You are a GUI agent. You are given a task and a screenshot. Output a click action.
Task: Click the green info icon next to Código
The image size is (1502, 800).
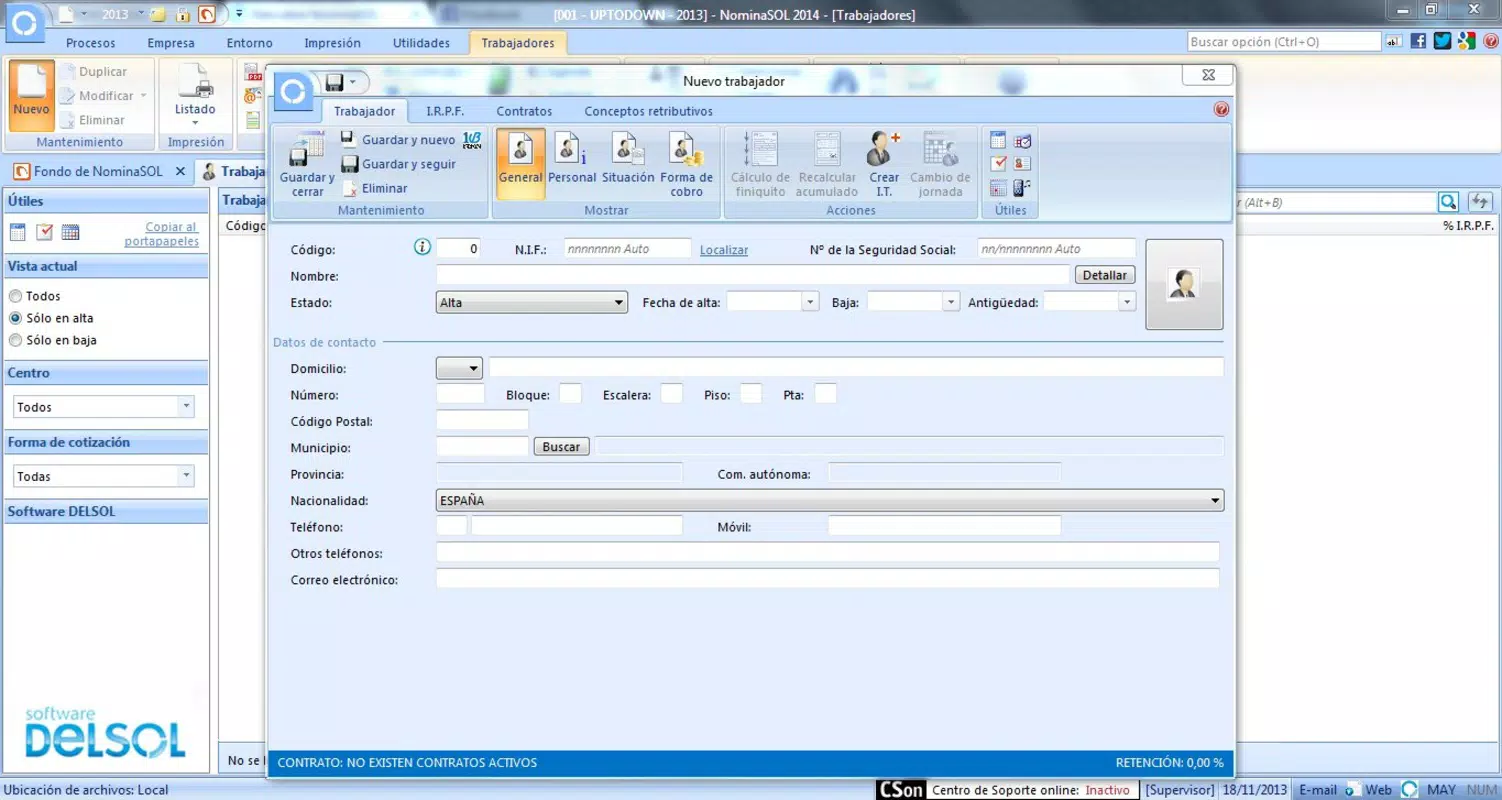pyautogui.click(x=422, y=247)
